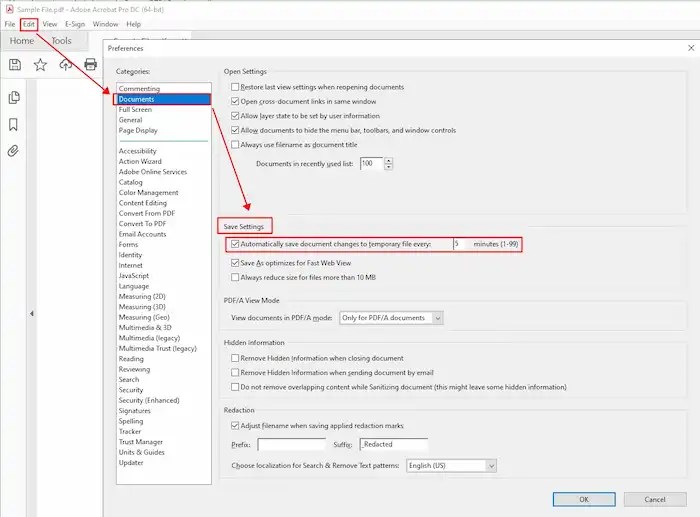Open the Edit menu

click(x=29, y=24)
